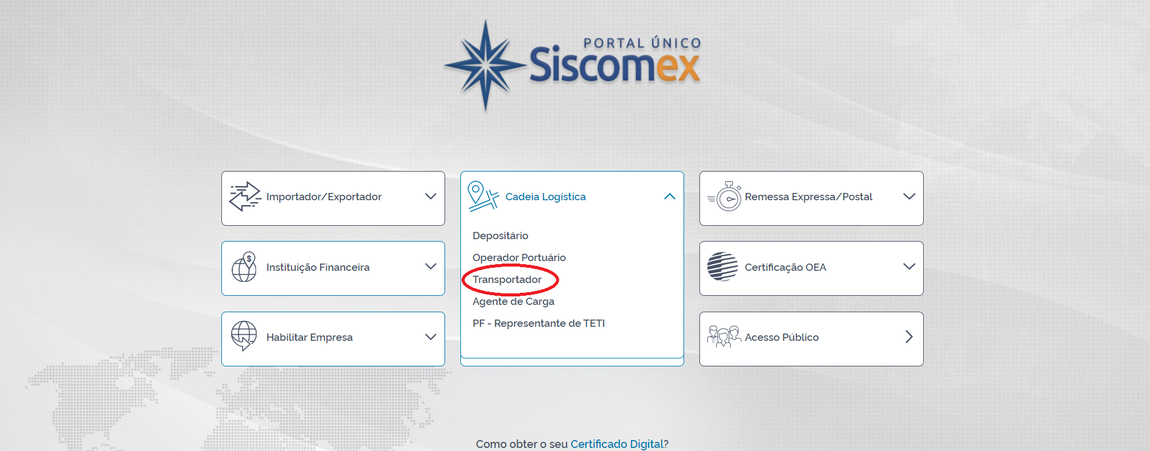Image resolution: width=1150 pixels, height=451 pixels.
Task: Click the Acesso Público label
Action: coord(782,337)
